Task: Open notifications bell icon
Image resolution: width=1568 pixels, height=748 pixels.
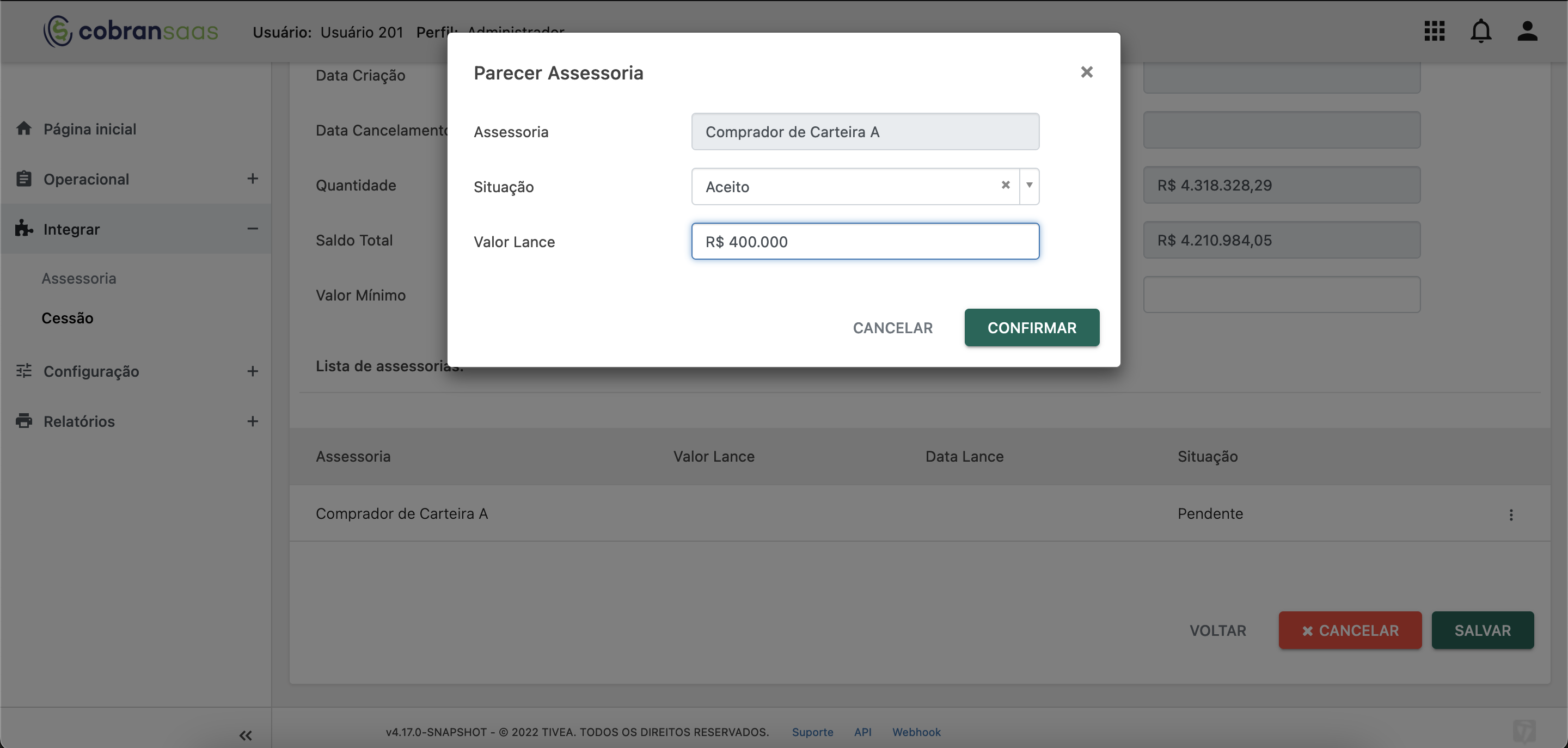Action: pyautogui.click(x=1480, y=31)
